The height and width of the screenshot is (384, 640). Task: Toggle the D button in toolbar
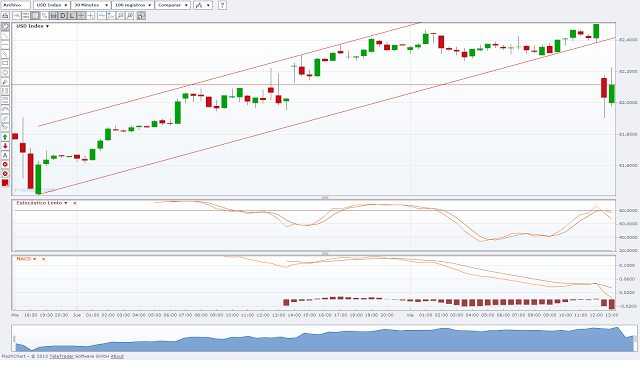click(62, 16)
